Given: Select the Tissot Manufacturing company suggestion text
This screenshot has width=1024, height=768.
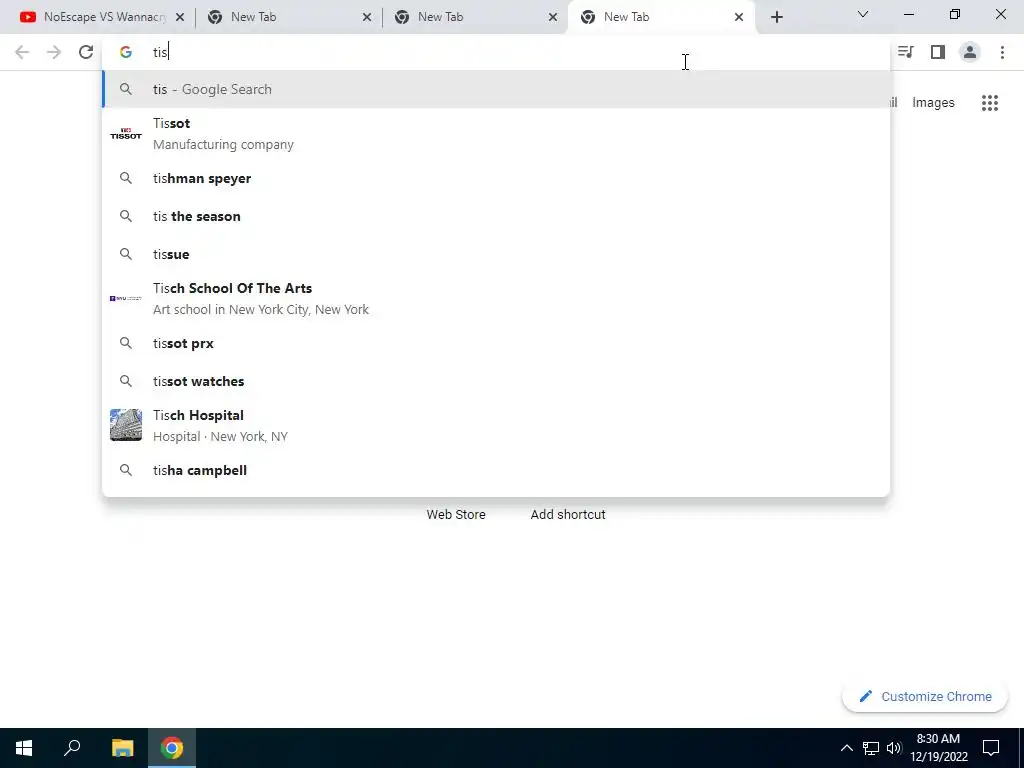Looking at the screenshot, I should (x=223, y=134).
